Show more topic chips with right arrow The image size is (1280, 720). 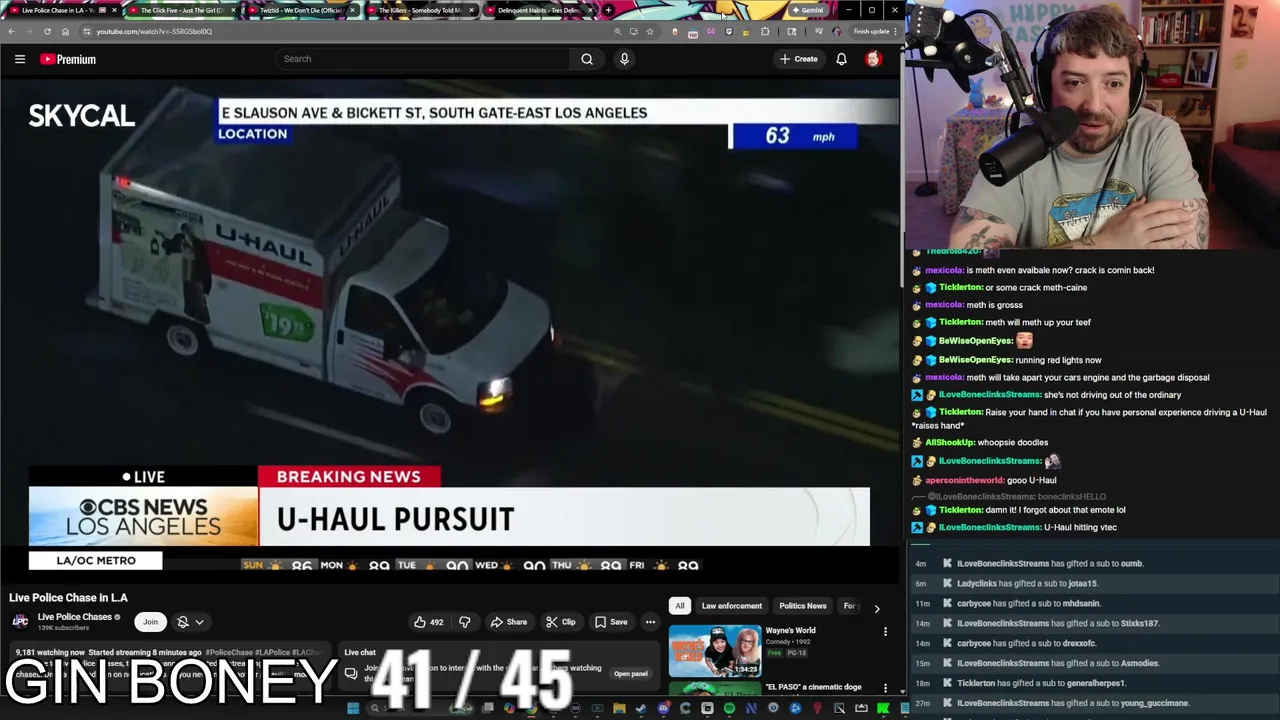point(877,607)
